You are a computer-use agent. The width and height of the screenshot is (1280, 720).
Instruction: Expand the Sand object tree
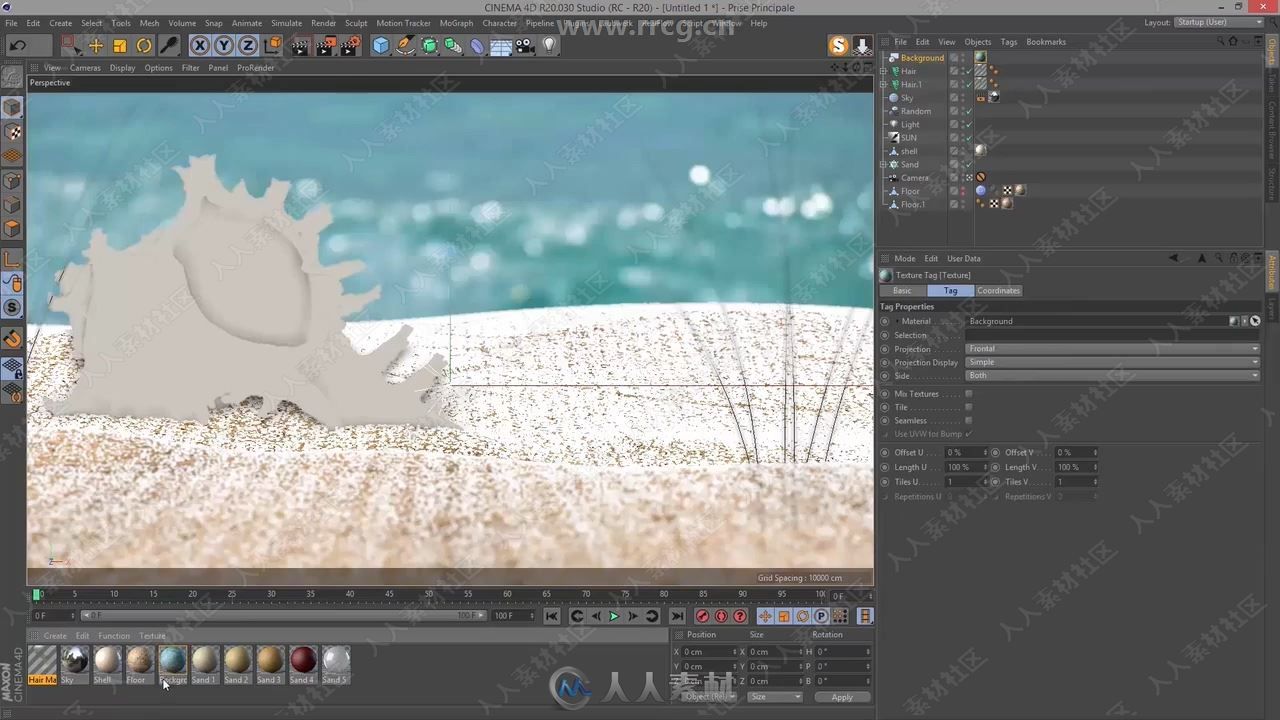883,164
